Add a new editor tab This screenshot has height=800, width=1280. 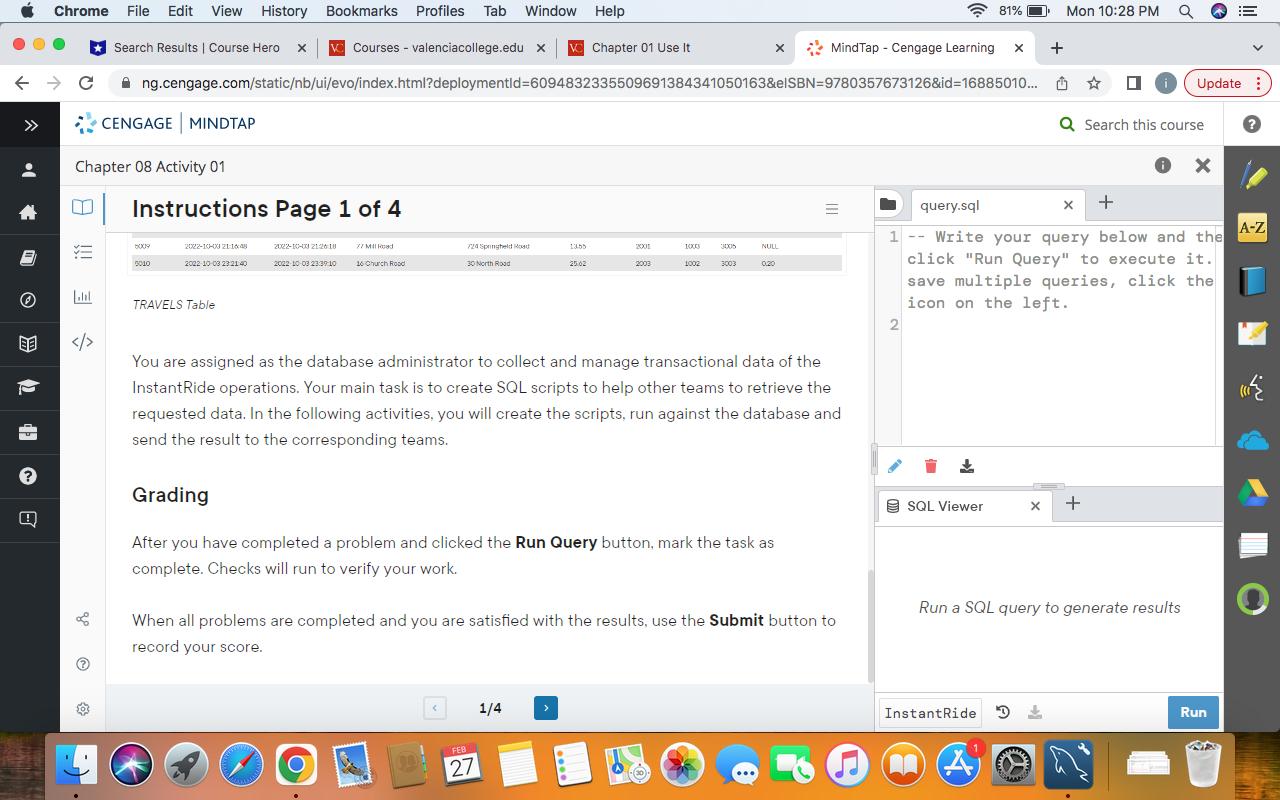[x=1105, y=203]
